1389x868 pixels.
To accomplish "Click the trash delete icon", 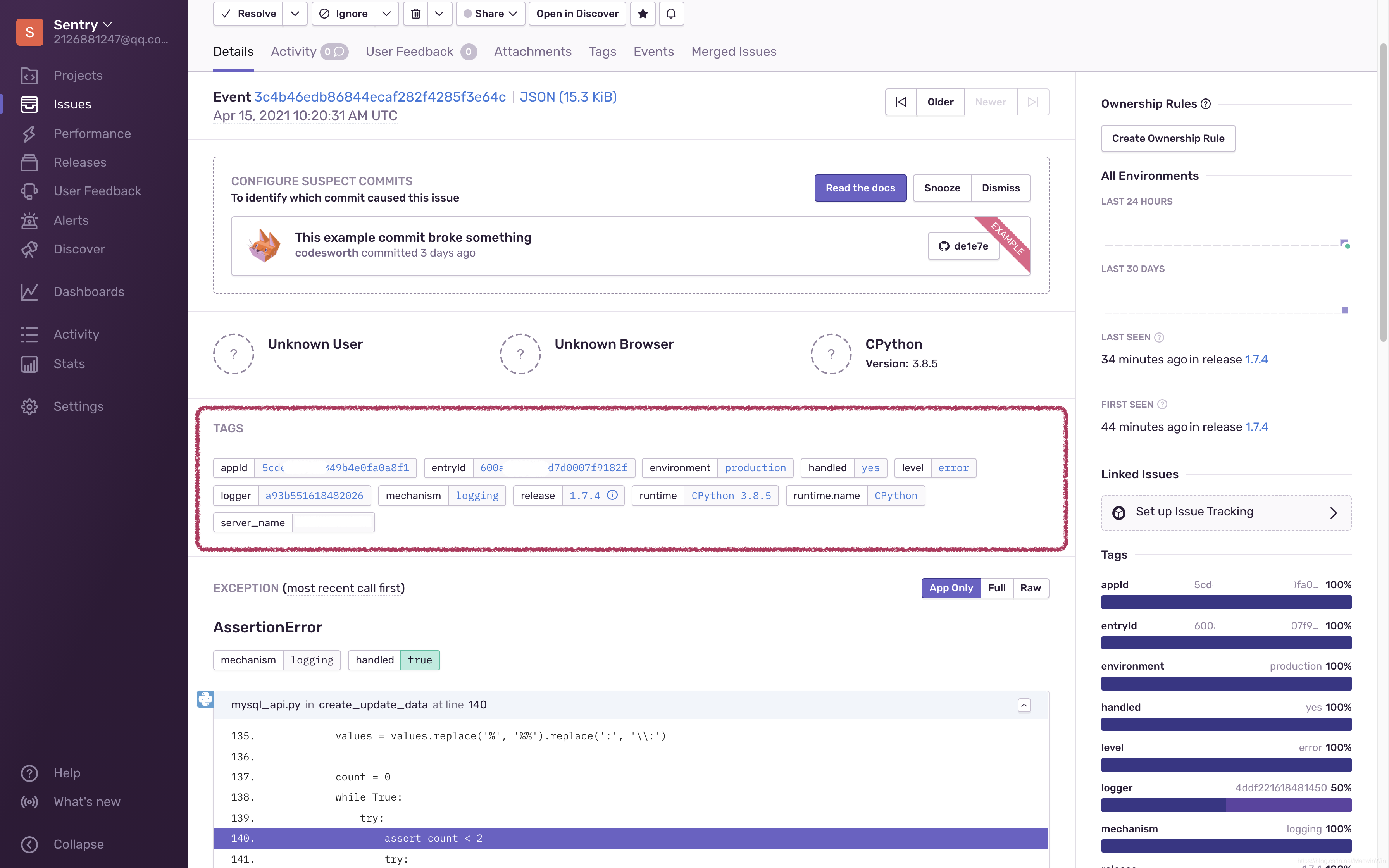I will pos(415,13).
